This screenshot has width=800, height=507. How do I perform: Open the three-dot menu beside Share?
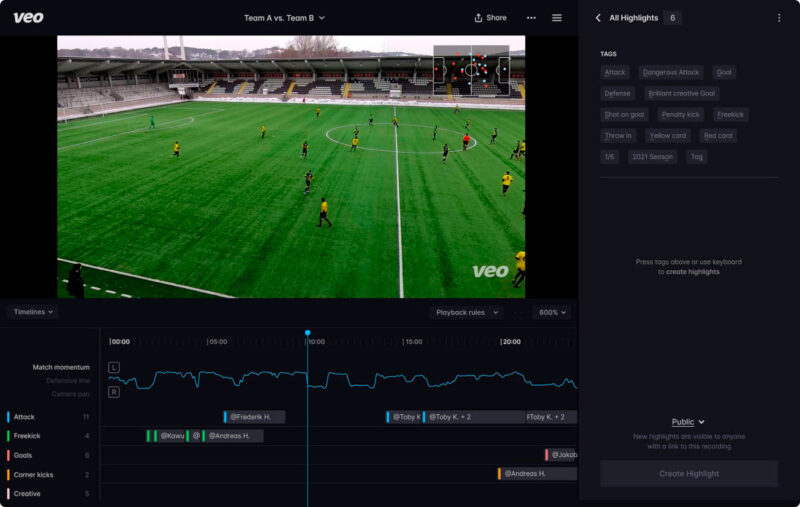tap(531, 18)
